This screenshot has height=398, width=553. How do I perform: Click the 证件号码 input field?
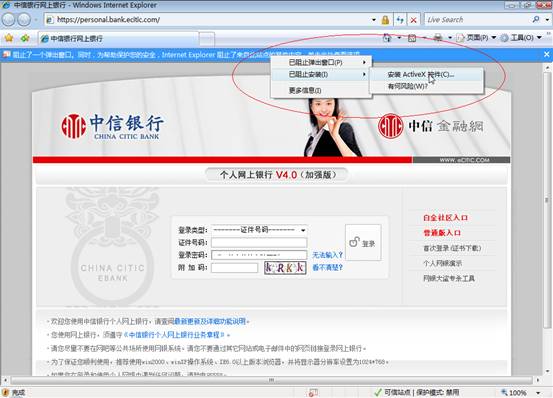259,243
